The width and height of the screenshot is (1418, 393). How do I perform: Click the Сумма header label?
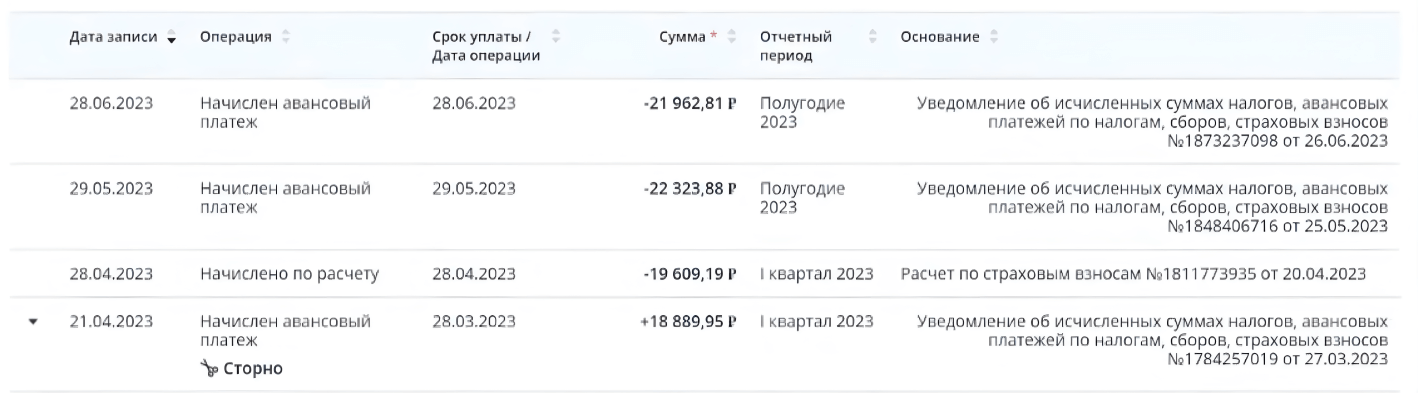[683, 38]
